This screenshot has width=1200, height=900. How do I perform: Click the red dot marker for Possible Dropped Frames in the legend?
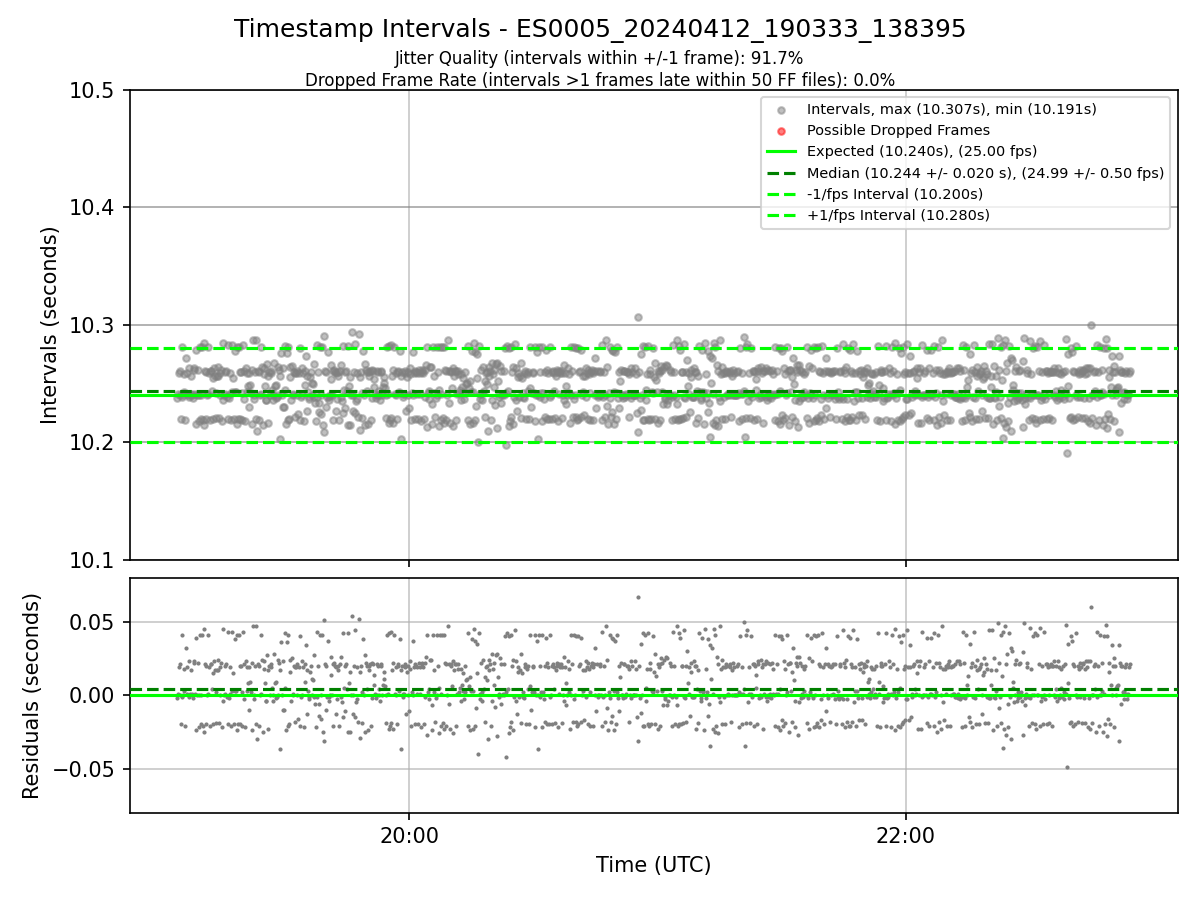pyautogui.click(x=782, y=131)
